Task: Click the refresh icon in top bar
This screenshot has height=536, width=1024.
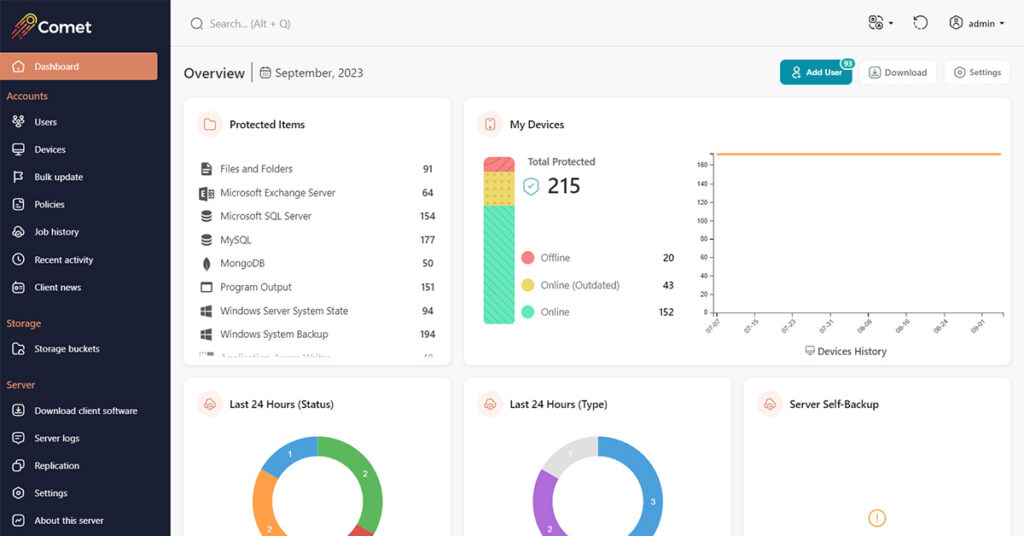Action: [x=920, y=23]
